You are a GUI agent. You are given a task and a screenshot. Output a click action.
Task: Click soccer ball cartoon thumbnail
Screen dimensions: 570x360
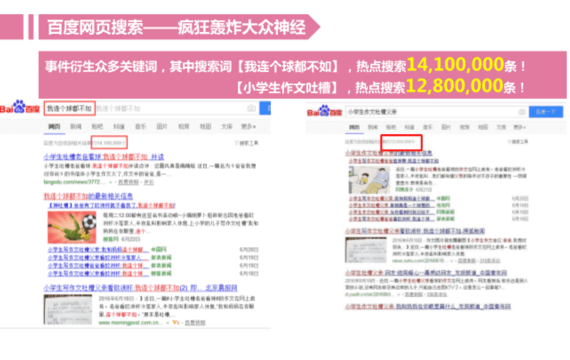[x=72, y=227]
